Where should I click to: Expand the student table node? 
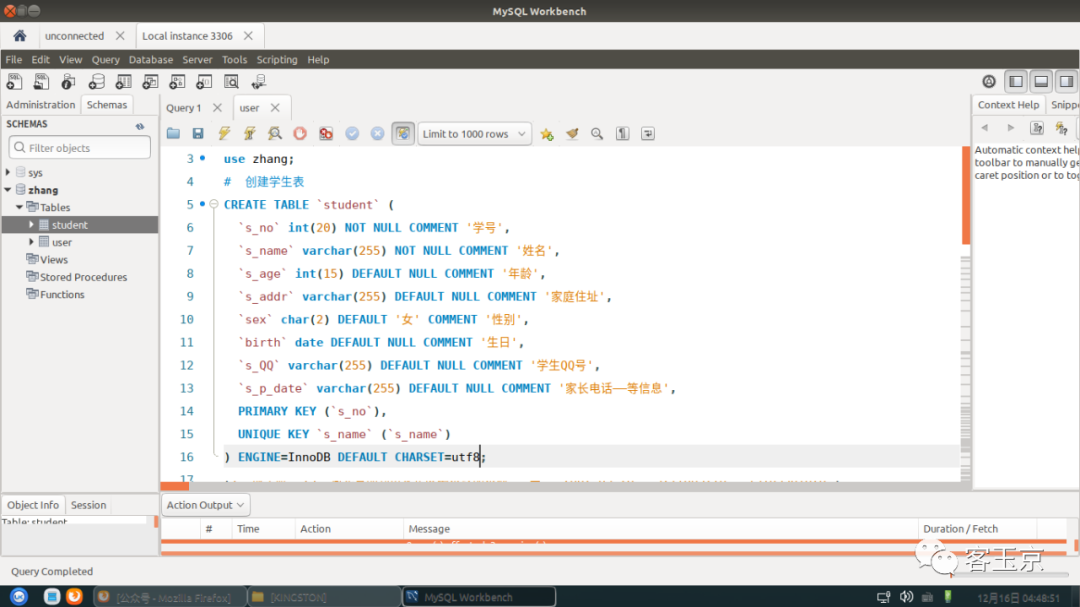click(32, 225)
